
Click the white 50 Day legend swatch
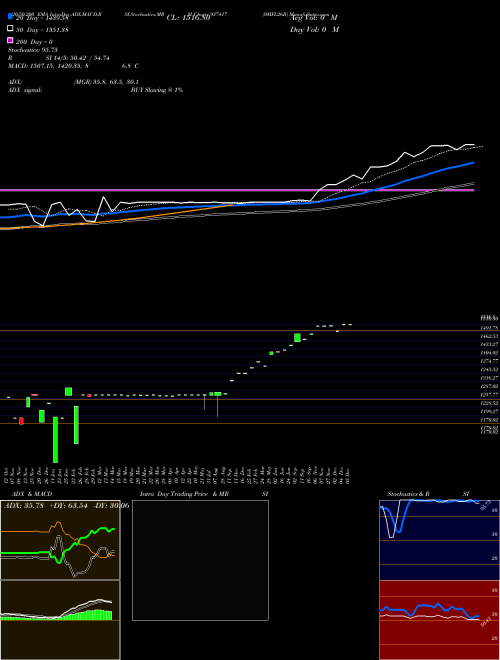[x=10, y=29]
